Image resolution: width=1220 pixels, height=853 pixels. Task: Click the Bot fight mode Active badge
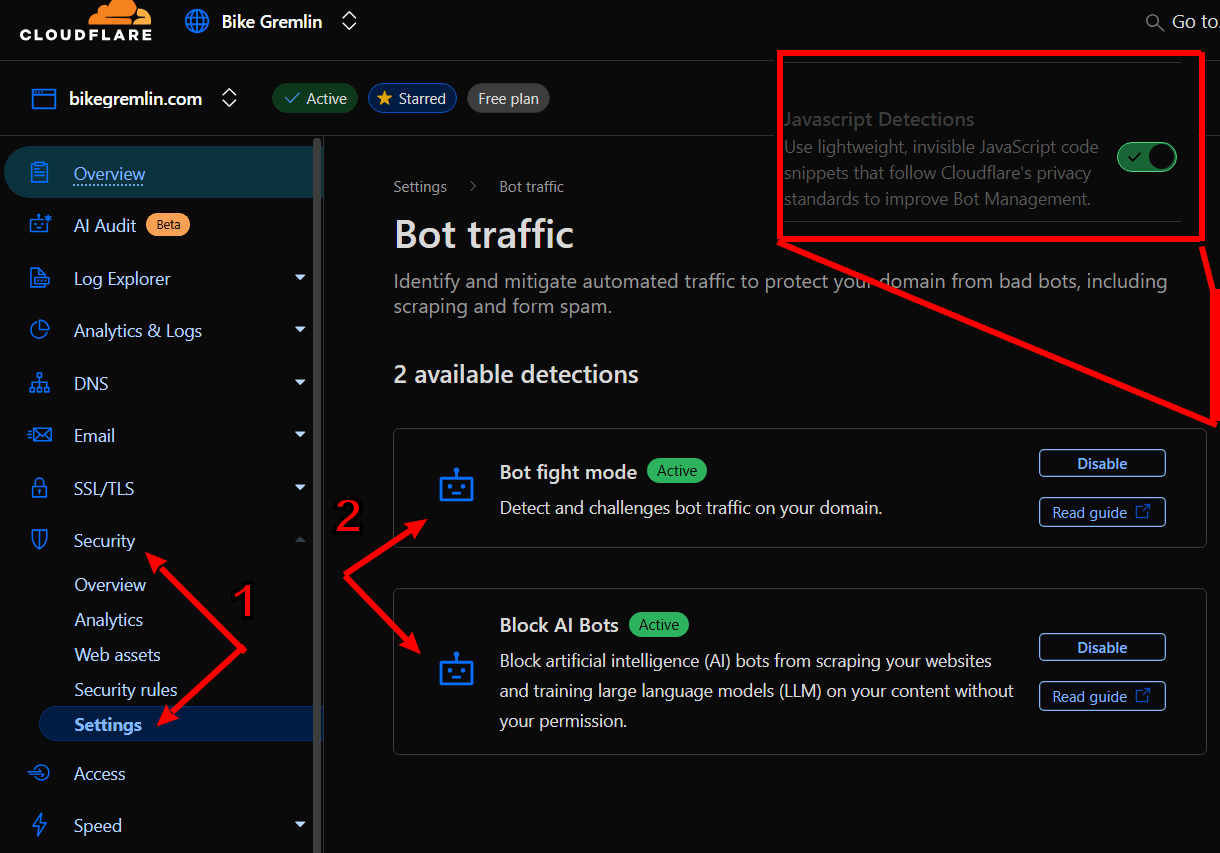677,471
